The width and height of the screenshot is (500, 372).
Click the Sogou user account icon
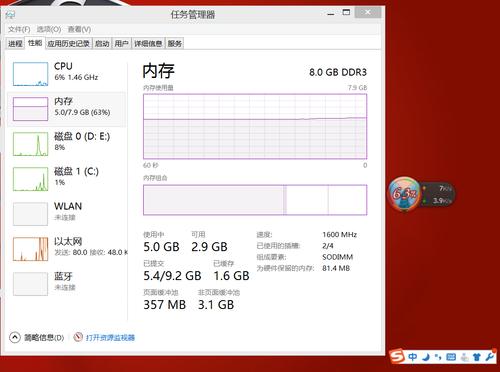pyautogui.click(x=464, y=357)
